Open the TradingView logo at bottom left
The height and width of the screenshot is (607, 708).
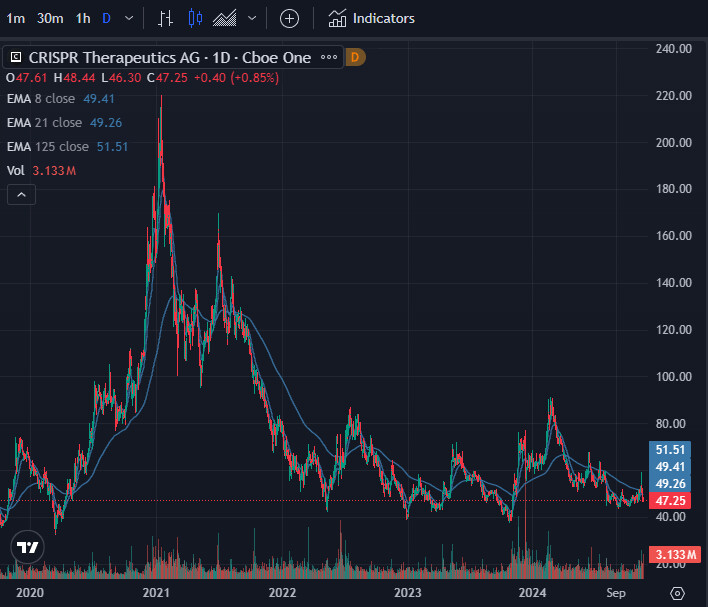click(27, 547)
